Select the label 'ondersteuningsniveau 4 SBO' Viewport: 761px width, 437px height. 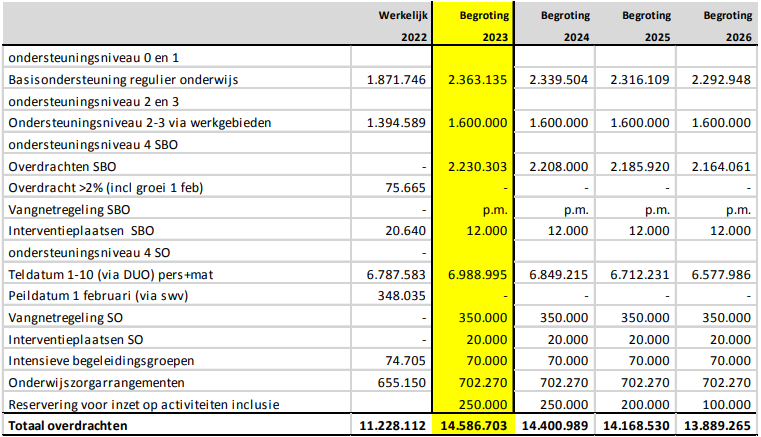pos(93,145)
